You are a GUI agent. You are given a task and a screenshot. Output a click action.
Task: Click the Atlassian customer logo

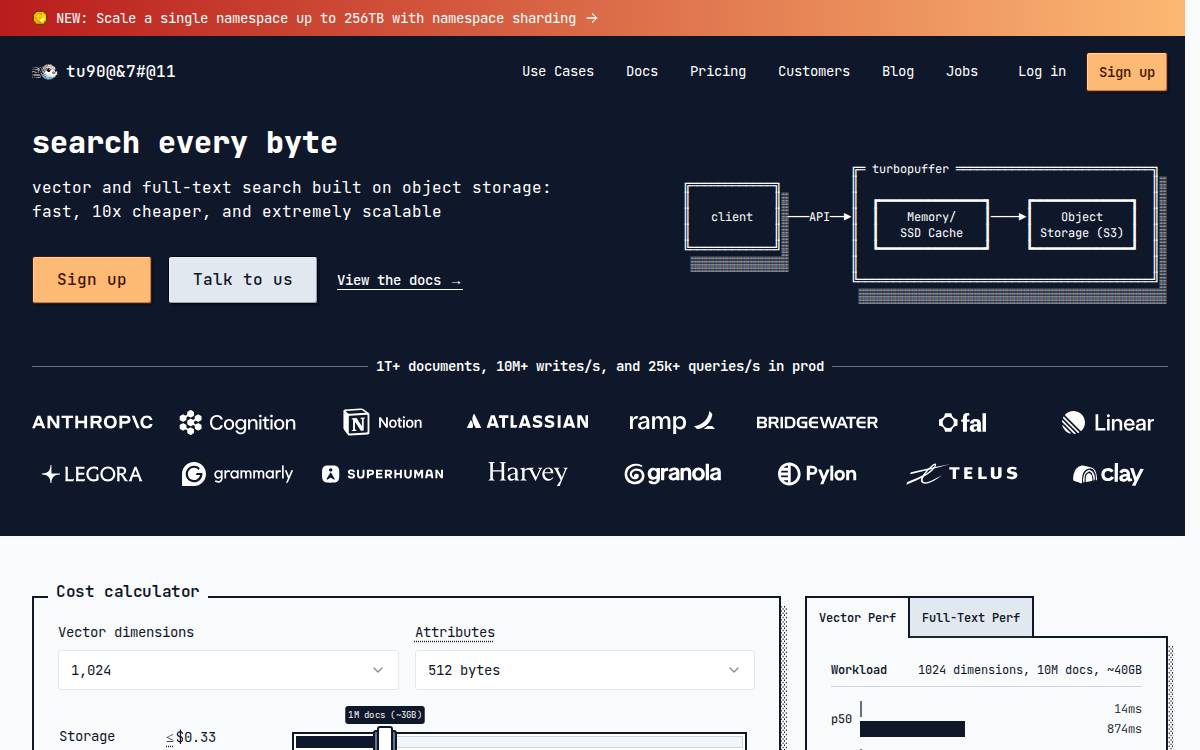point(527,422)
